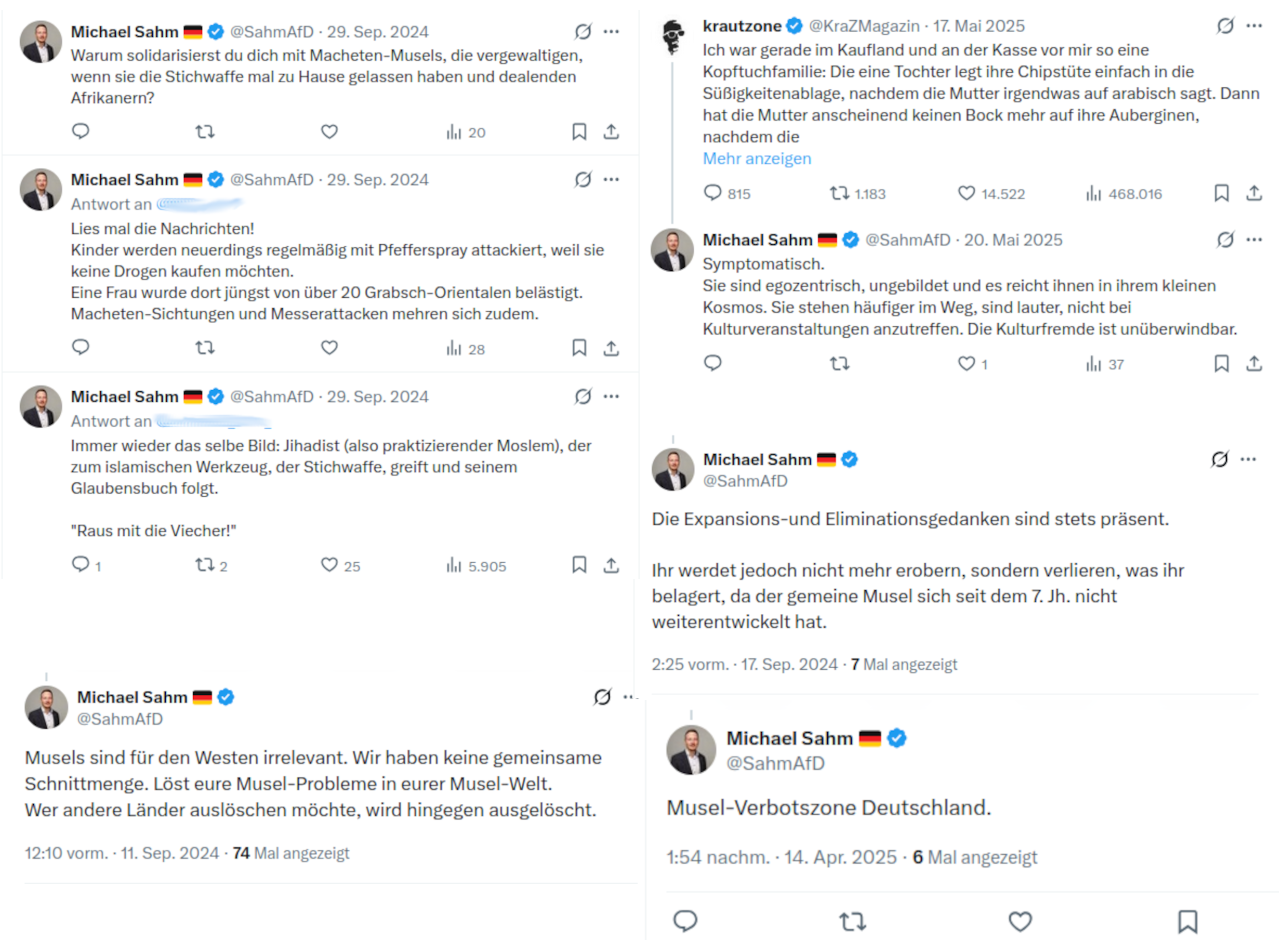The image size is (1283, 952).
Task: Like the krautzone post with 14.522 likes
Action: coord(966,193)
